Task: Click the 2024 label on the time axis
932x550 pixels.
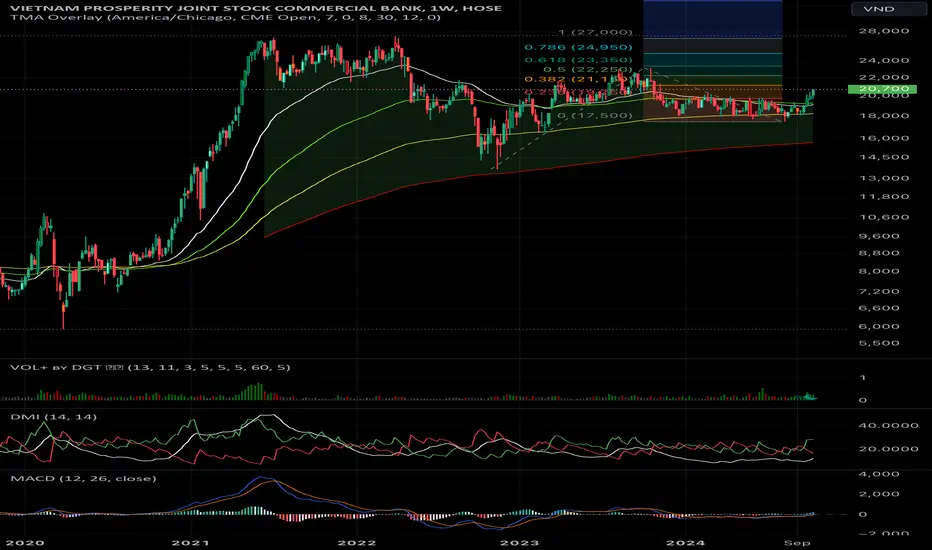Action: tap(685, 543)
